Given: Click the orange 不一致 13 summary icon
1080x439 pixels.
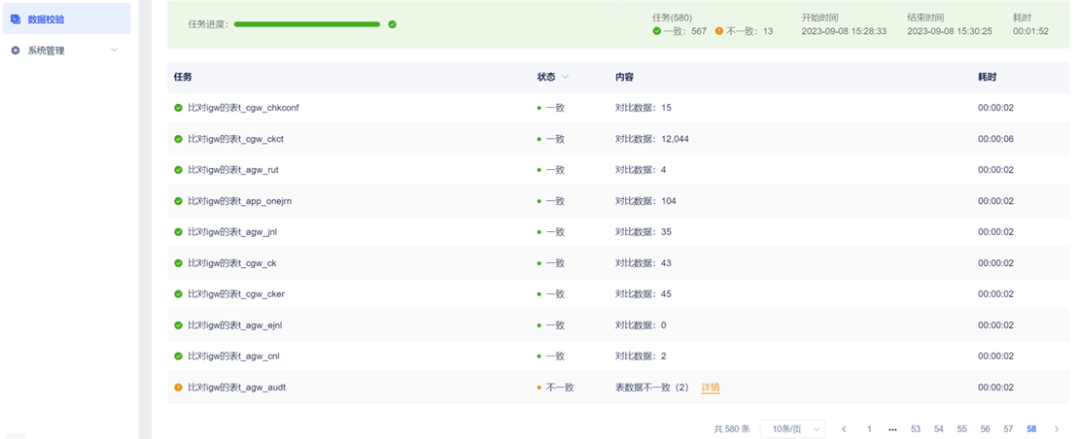Looking at the screenshot, I should 719,31.
